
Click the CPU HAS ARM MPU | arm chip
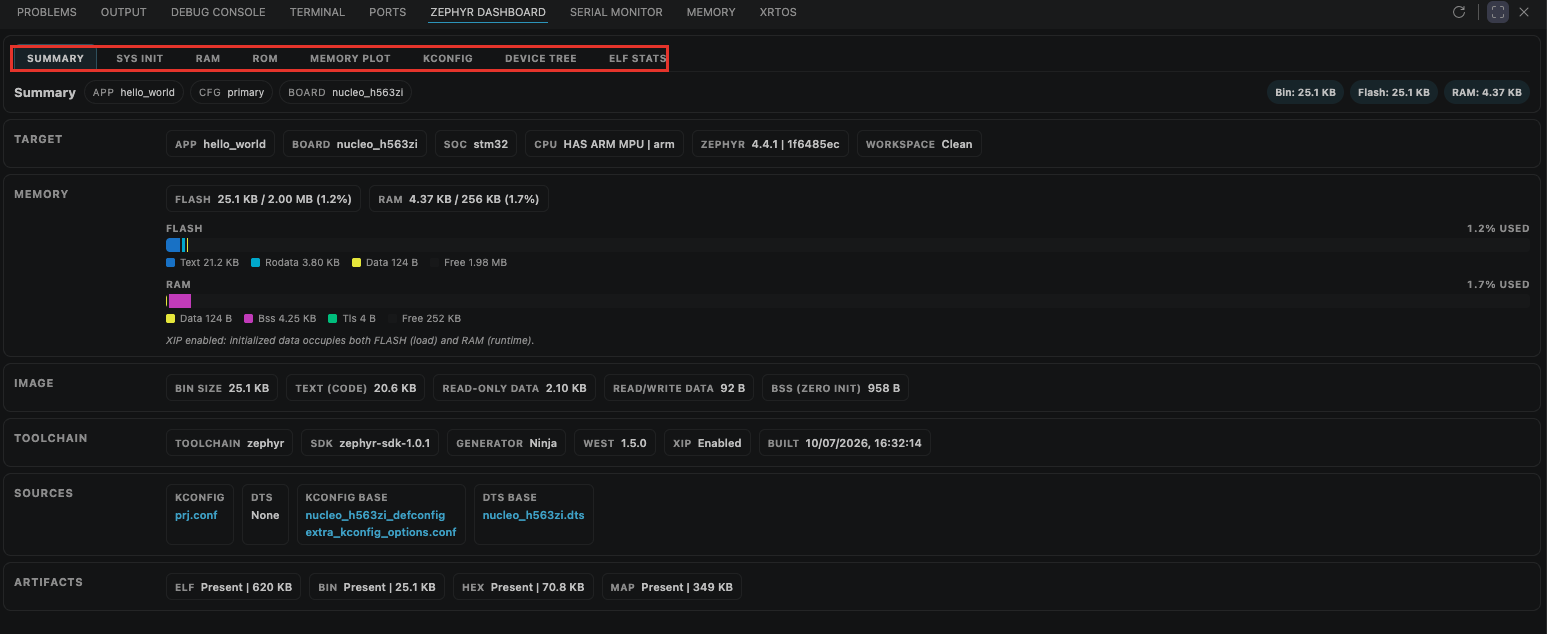tap(604, 144)
